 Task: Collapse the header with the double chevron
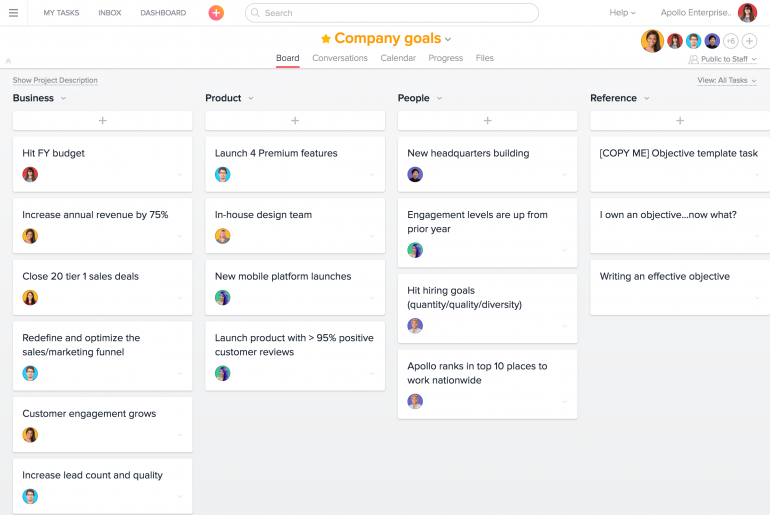coord(8,61)
